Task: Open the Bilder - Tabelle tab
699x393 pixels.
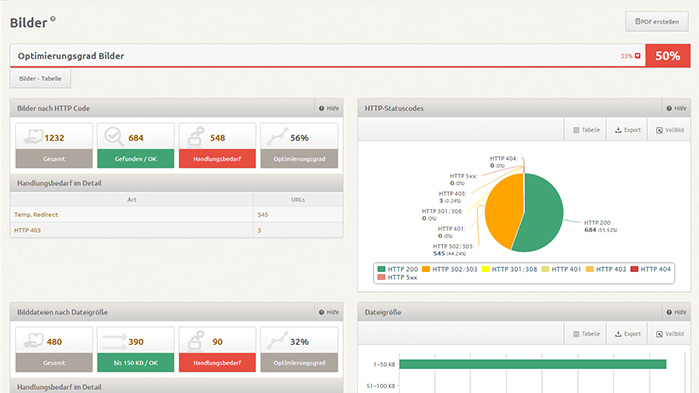Action: pyautogui.click(x=40, y=78)
